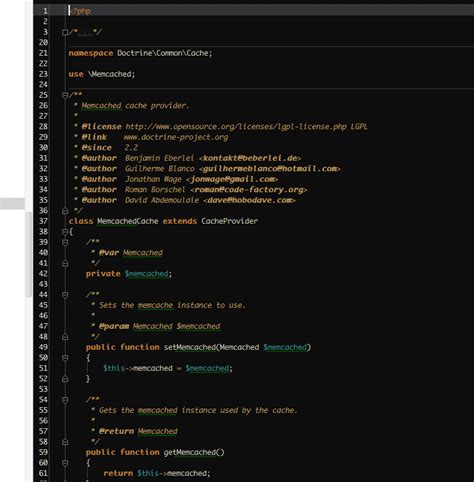Click author name 'Jonathan Wage'
The width and height of the screenshot is (474, 482).
point(153,179)
